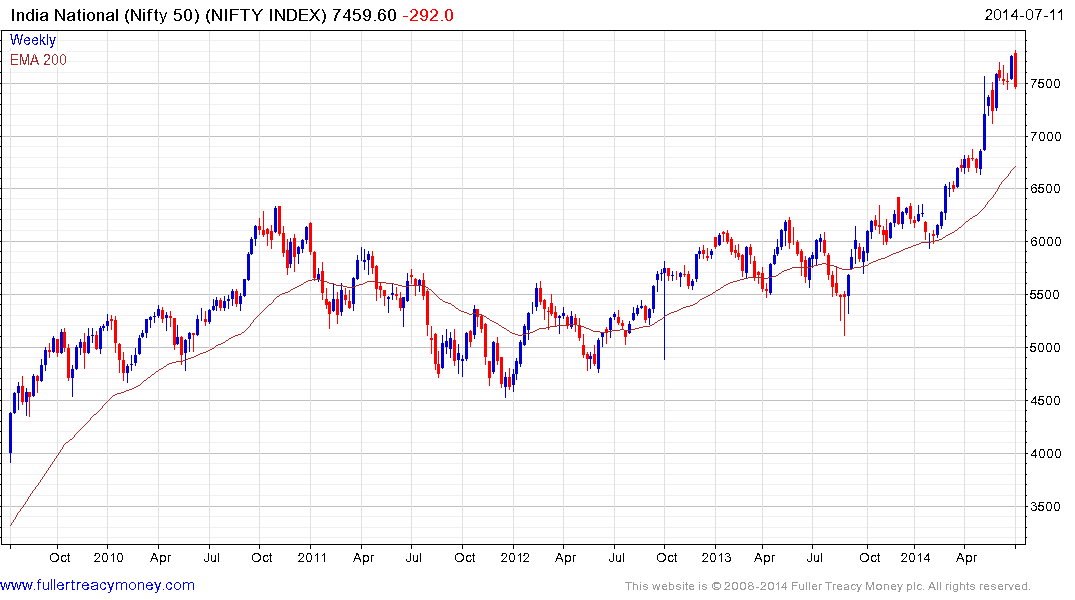The width and height of the screenshot is (1075, 600).
Task: Click the 5000 price axis label
Action: (x=1046, y=348)
